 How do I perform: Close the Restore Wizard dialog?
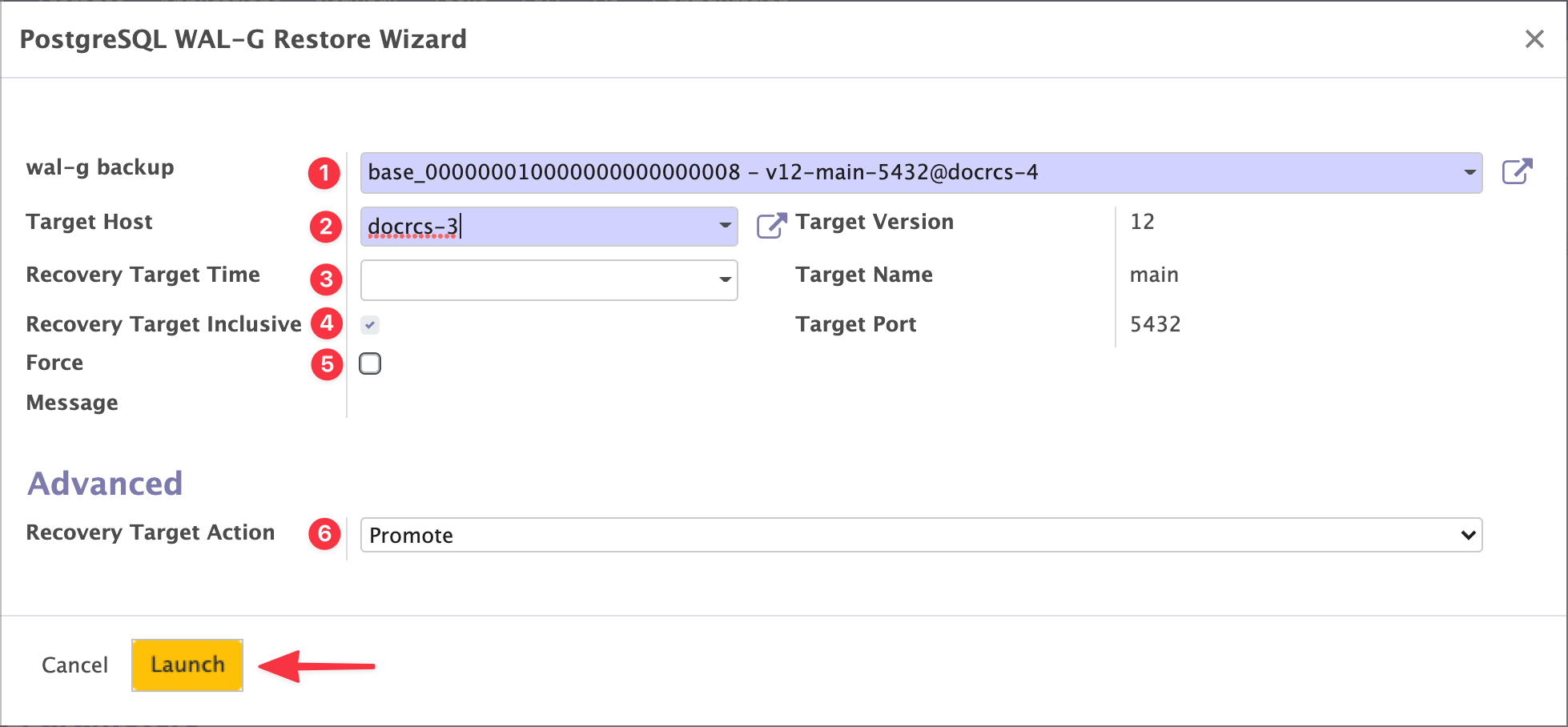(1534, 39)
